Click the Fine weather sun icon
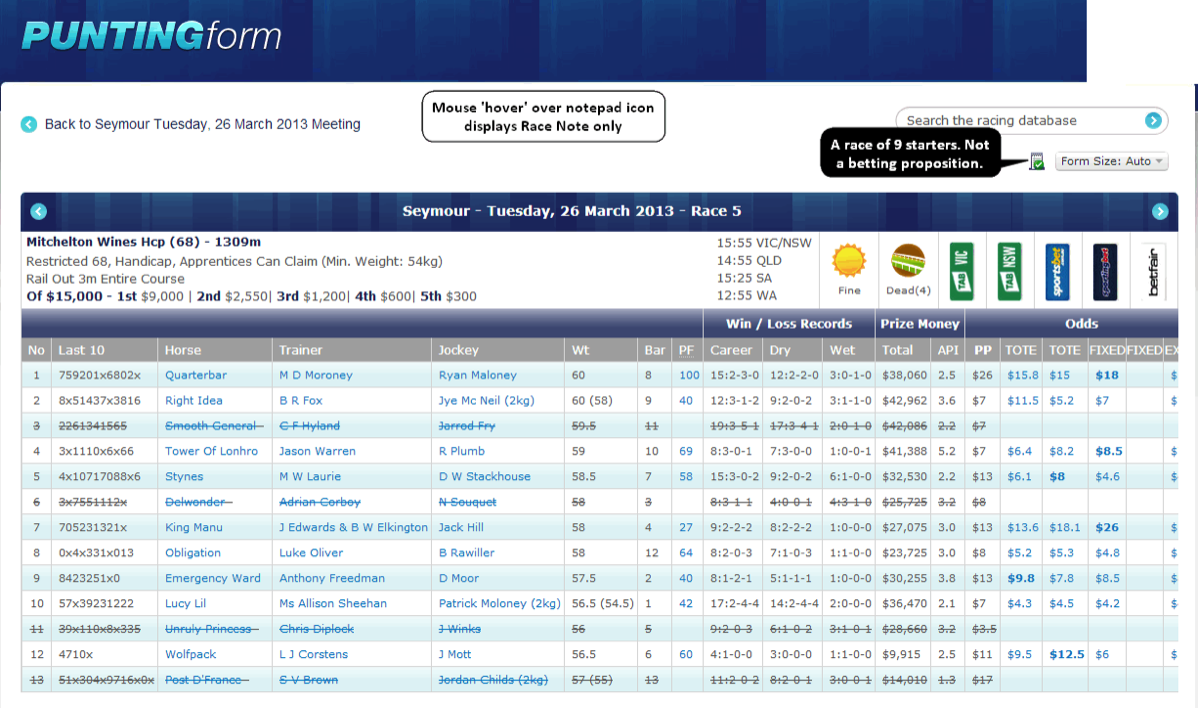Viewport: 1198px width, 708px height. coord(848,262)
